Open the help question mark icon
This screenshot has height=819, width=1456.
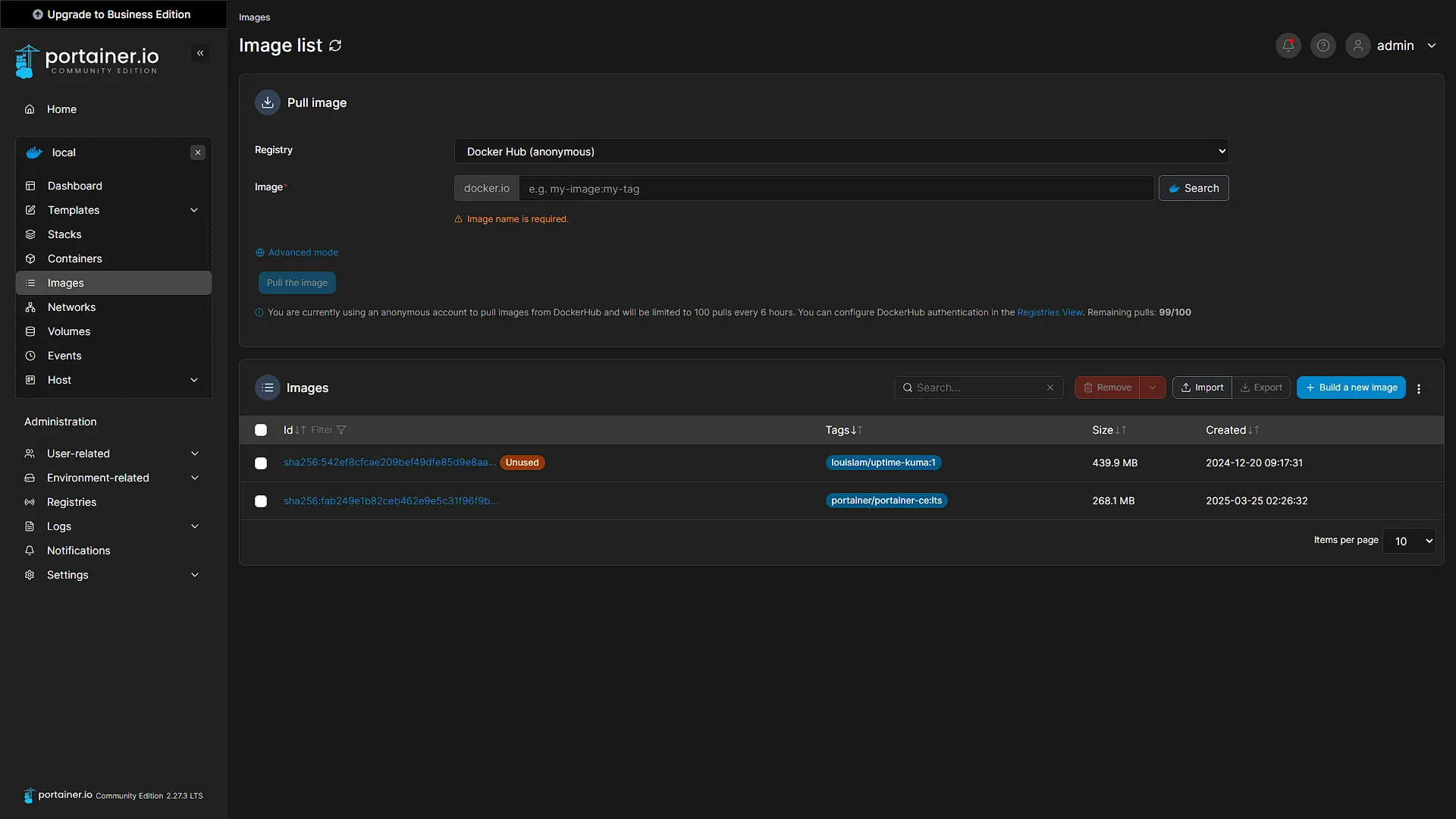pyautogui.click(x=1323, y=45)
